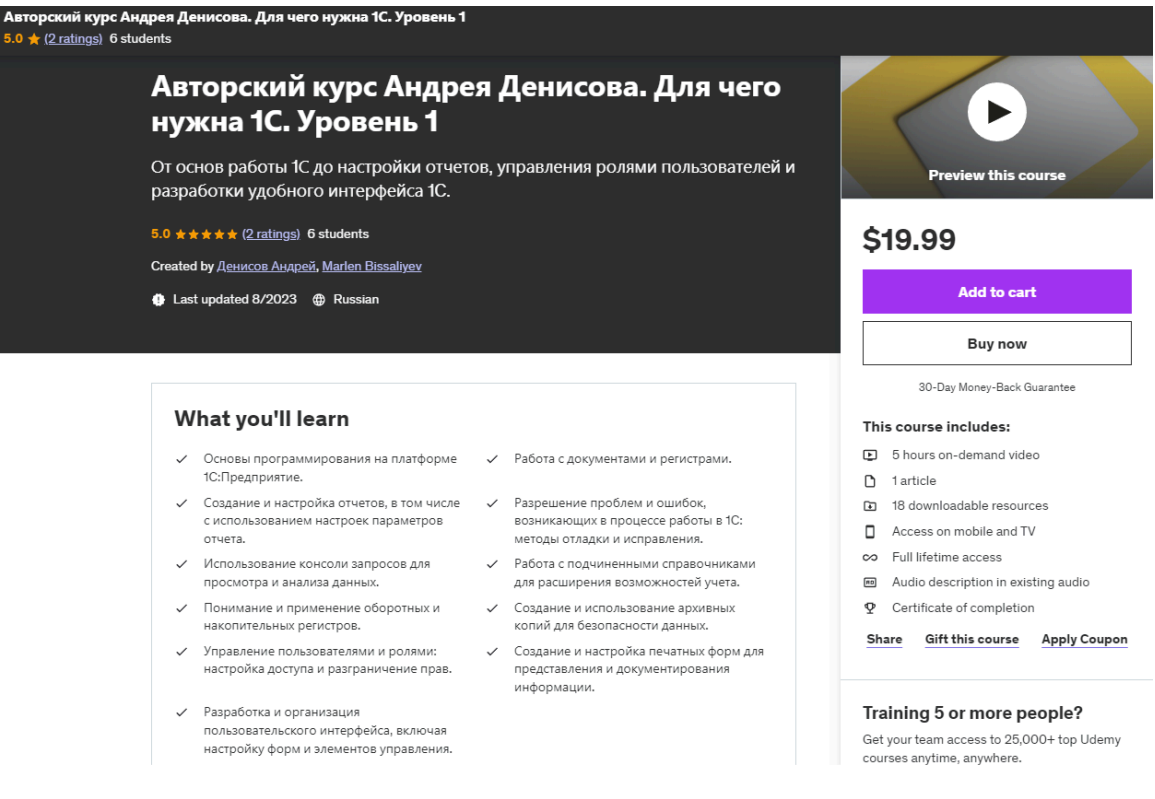Click 'Certificate of completion' text
The image size is (1155, 799).
tap(963, 608)
